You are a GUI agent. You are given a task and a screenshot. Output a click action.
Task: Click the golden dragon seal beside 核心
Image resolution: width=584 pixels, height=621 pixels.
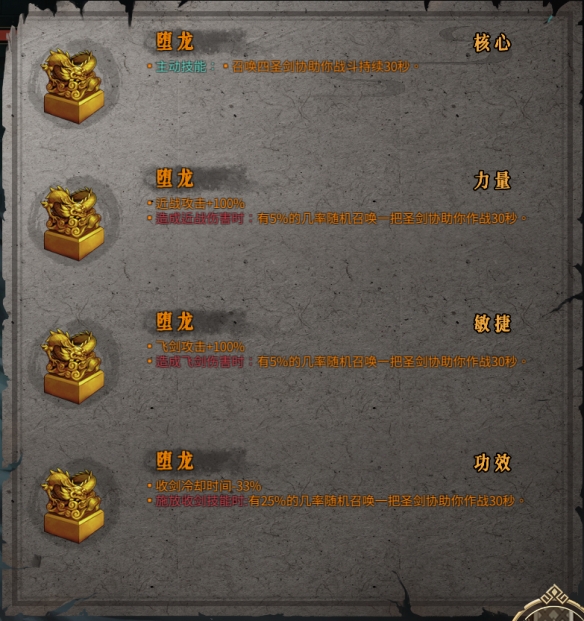click(74, 86)
